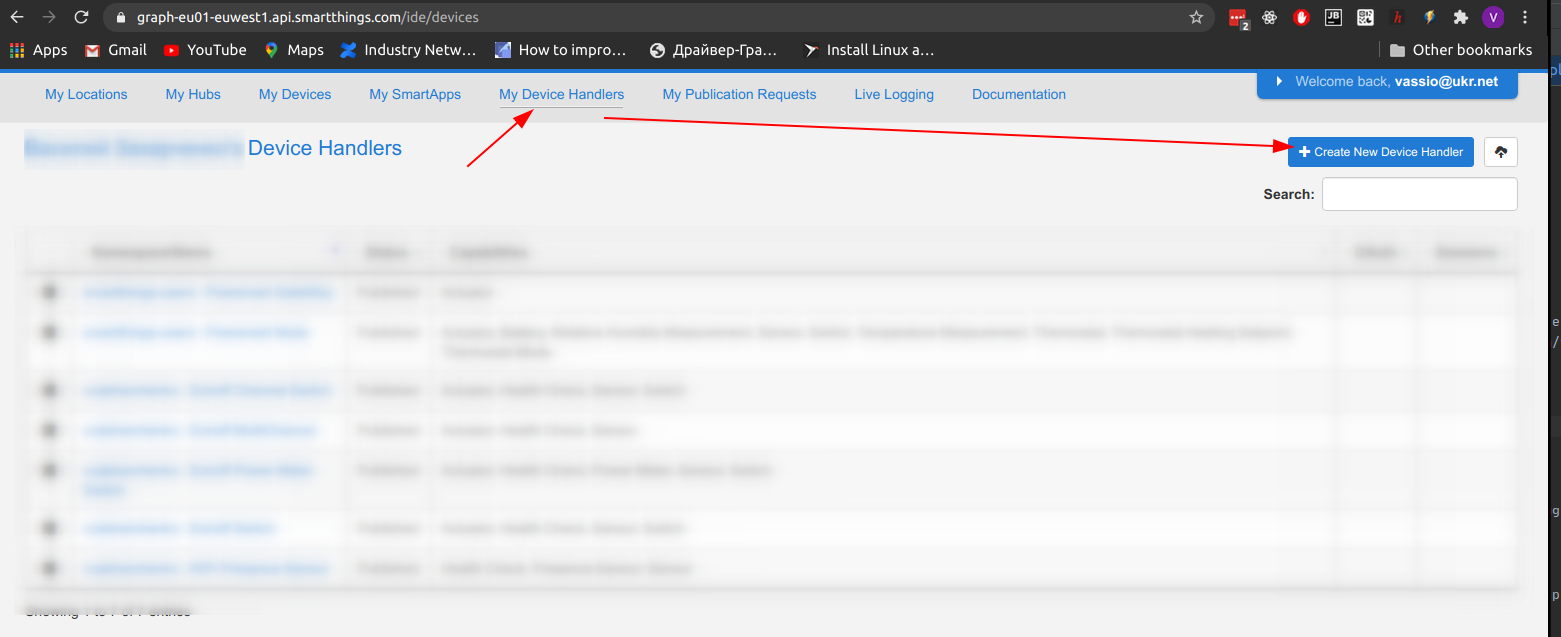Viewport: 1561px width, 637px height.
Task: Open the Maps bookmark
Action: 294,50
